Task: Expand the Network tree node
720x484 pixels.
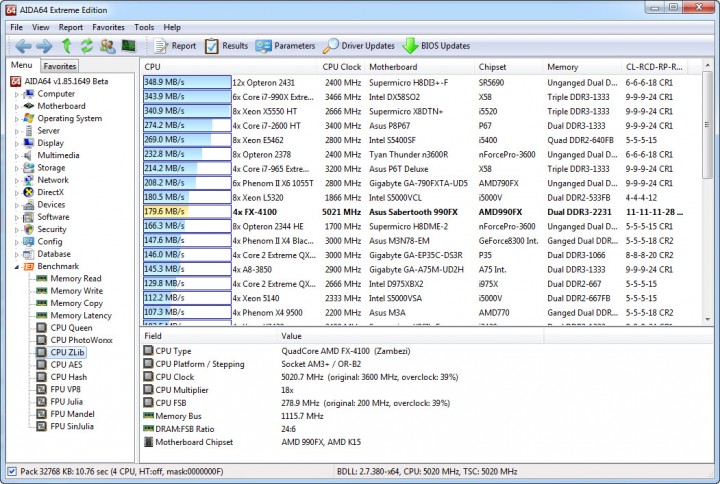Action: [x=17, y=180]
